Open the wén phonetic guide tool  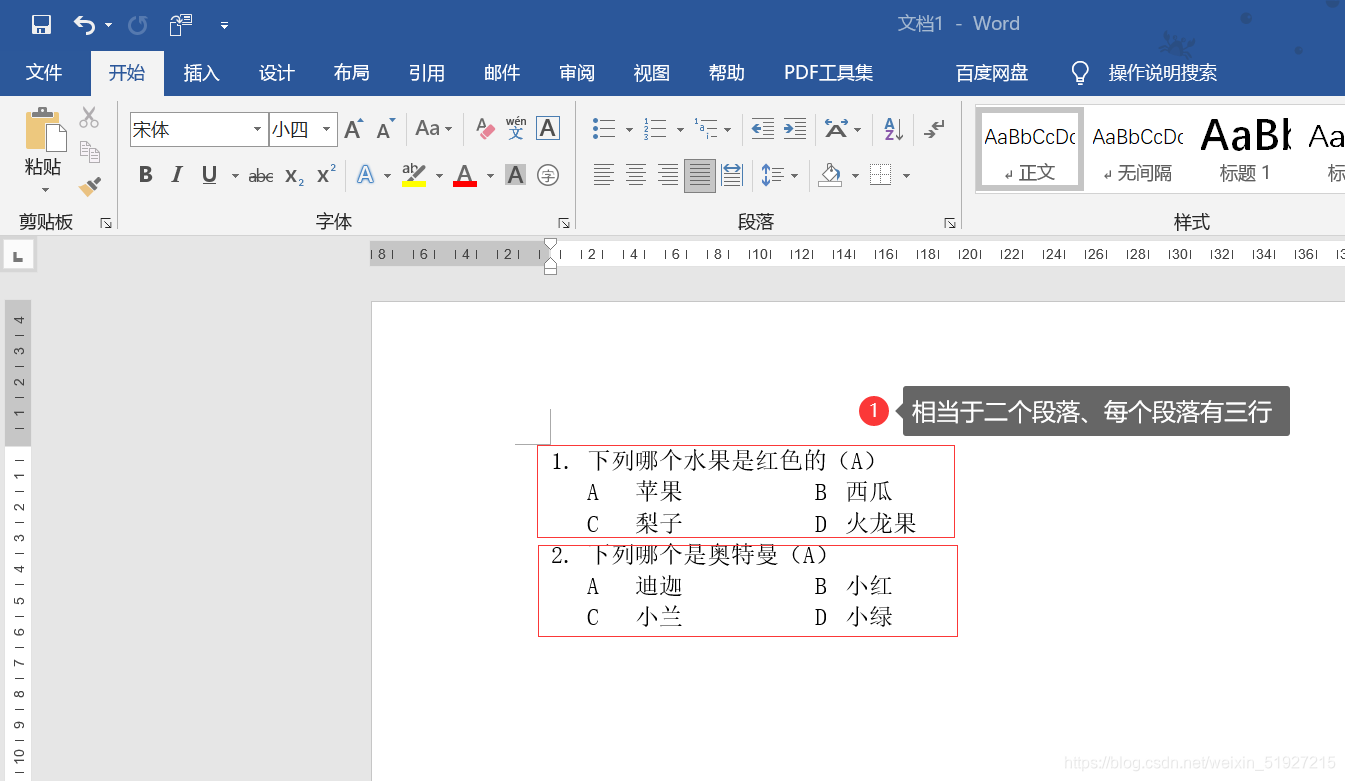(x=516, y=128)
